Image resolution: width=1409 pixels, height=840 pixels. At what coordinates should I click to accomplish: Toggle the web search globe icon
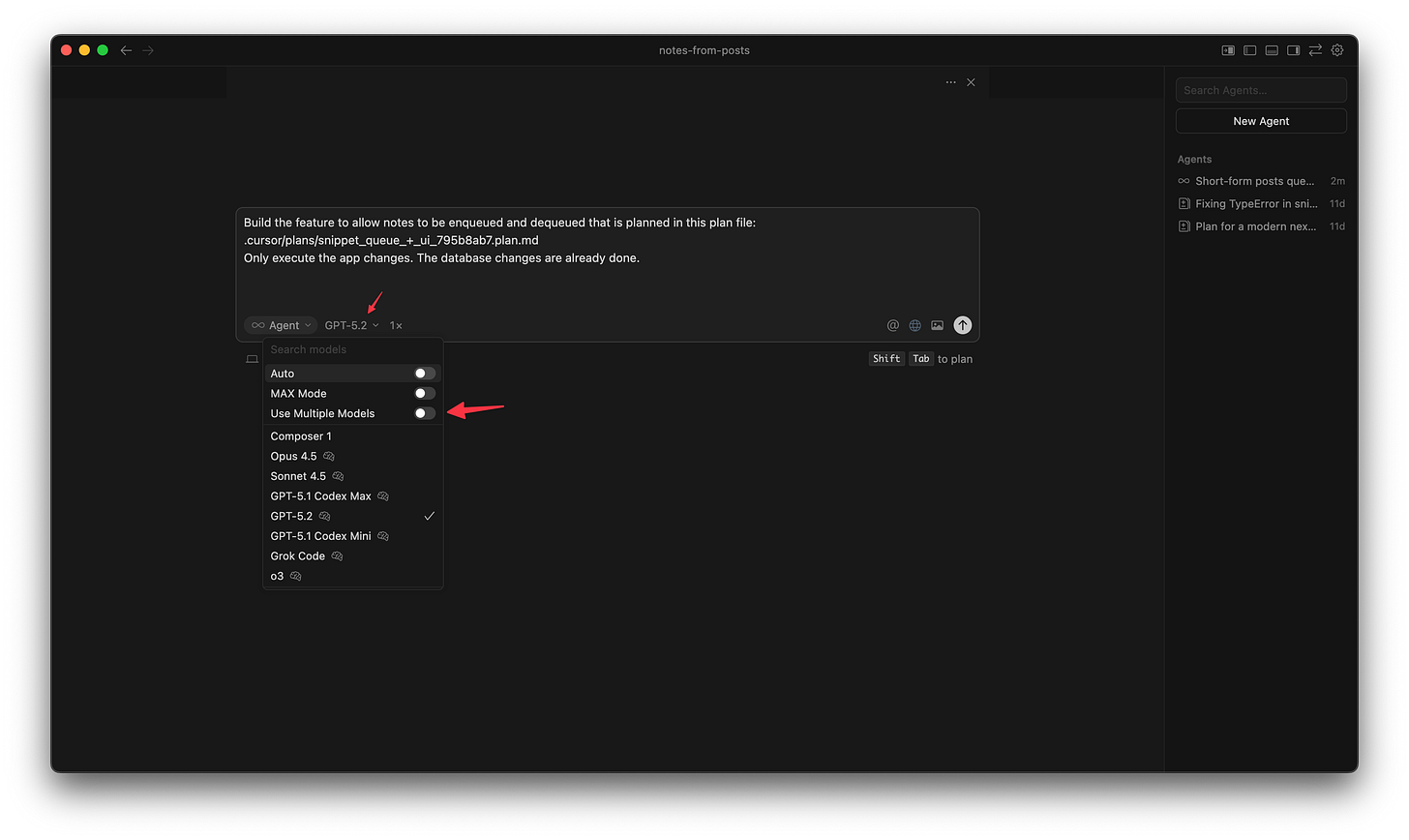point(914,325)
